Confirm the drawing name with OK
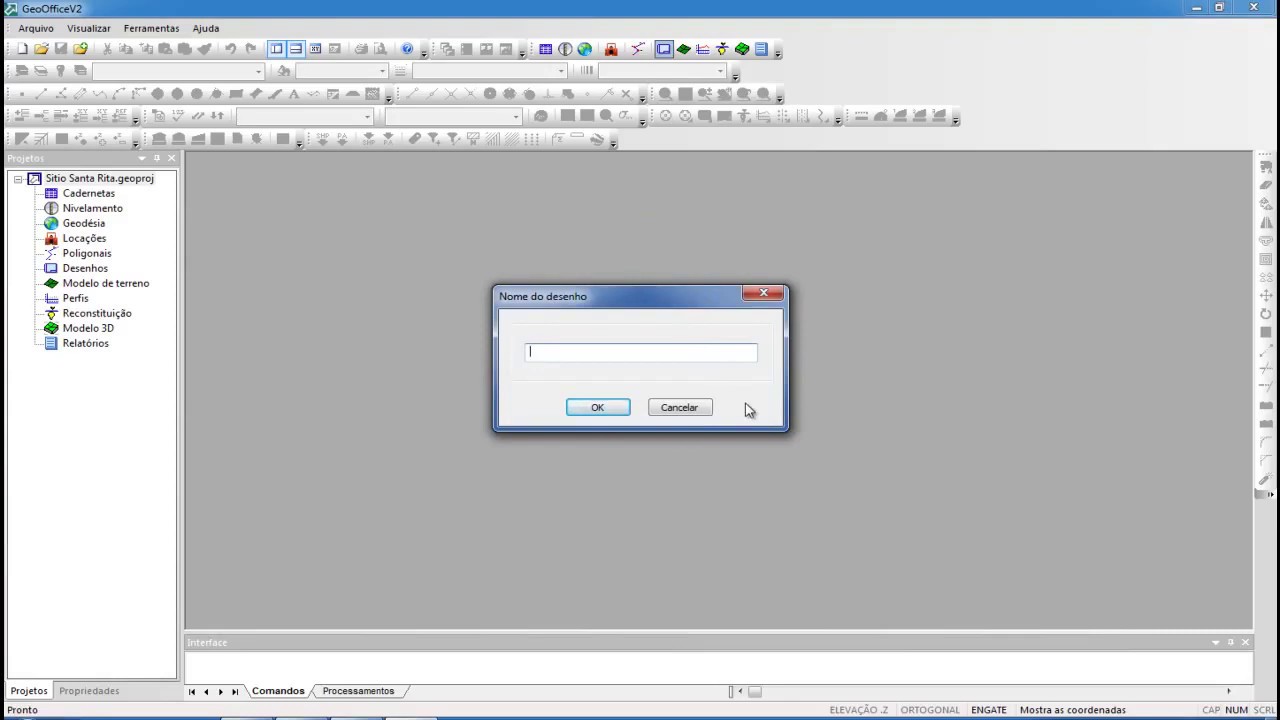This screenshot has height=720, width=1280. 598,407
